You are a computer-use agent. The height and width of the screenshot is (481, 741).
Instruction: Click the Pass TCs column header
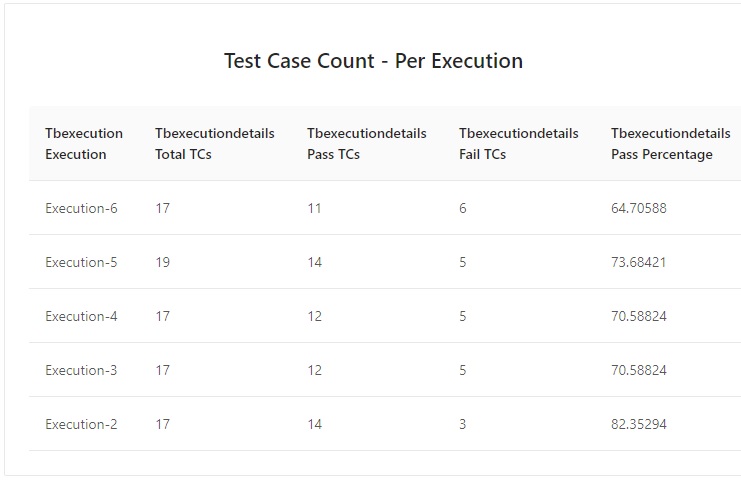366,144
